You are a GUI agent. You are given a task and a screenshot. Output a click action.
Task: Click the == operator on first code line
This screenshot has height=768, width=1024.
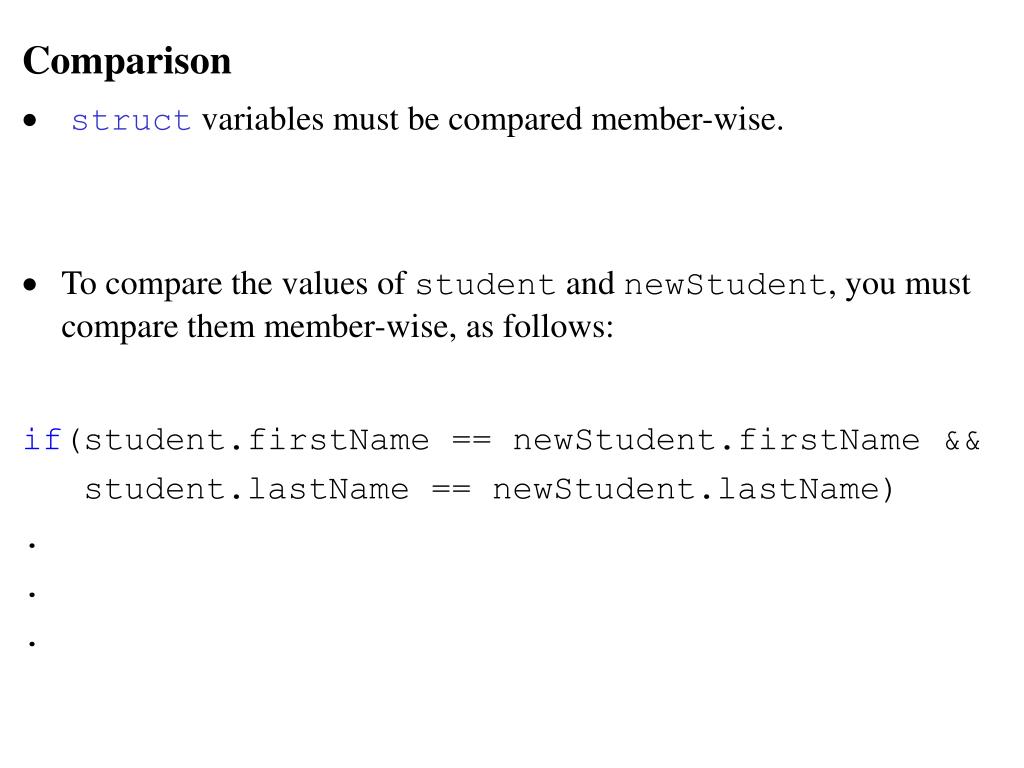[x=471, y=441]
